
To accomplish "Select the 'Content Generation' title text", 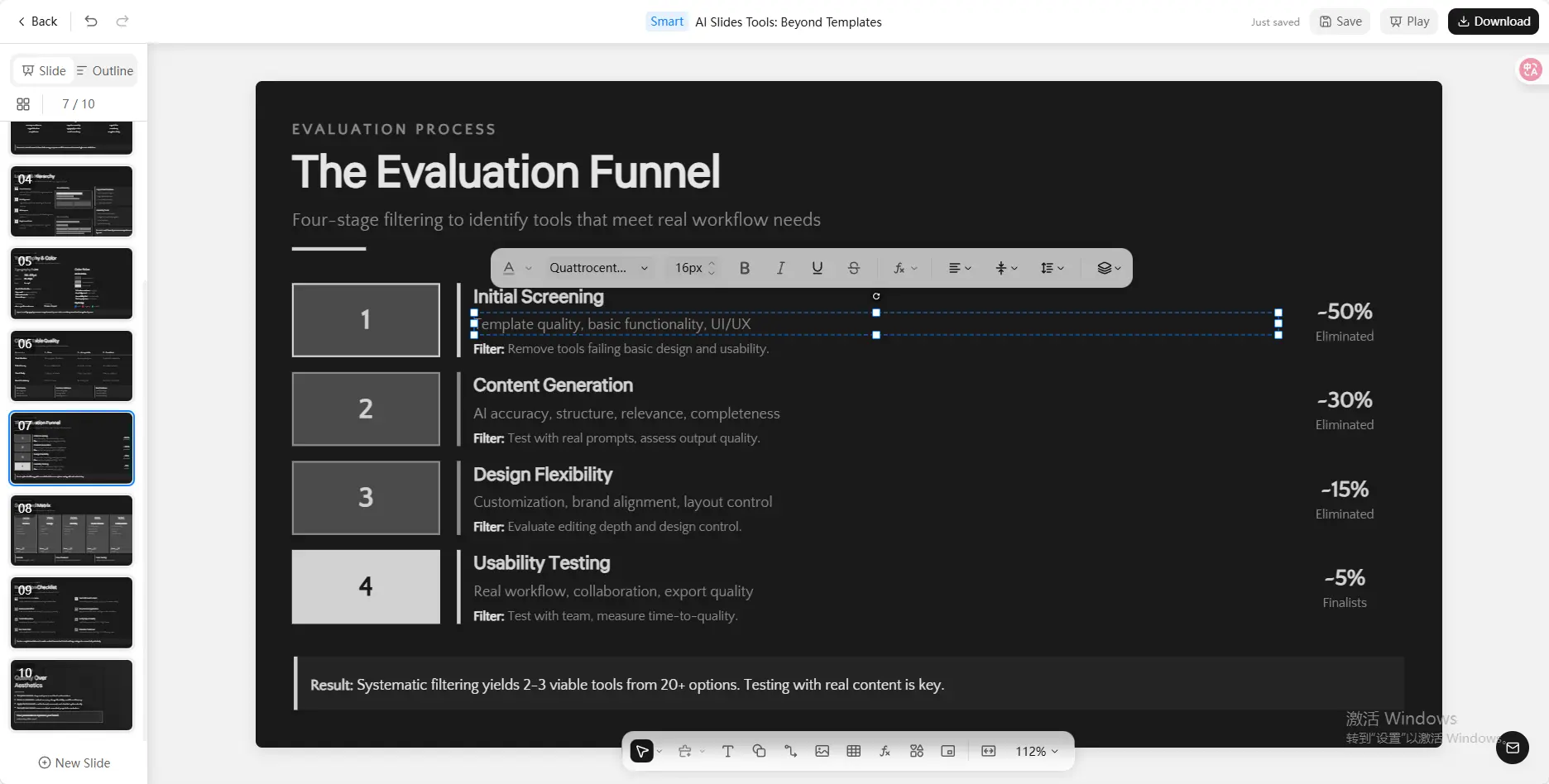I will [553, 385].
